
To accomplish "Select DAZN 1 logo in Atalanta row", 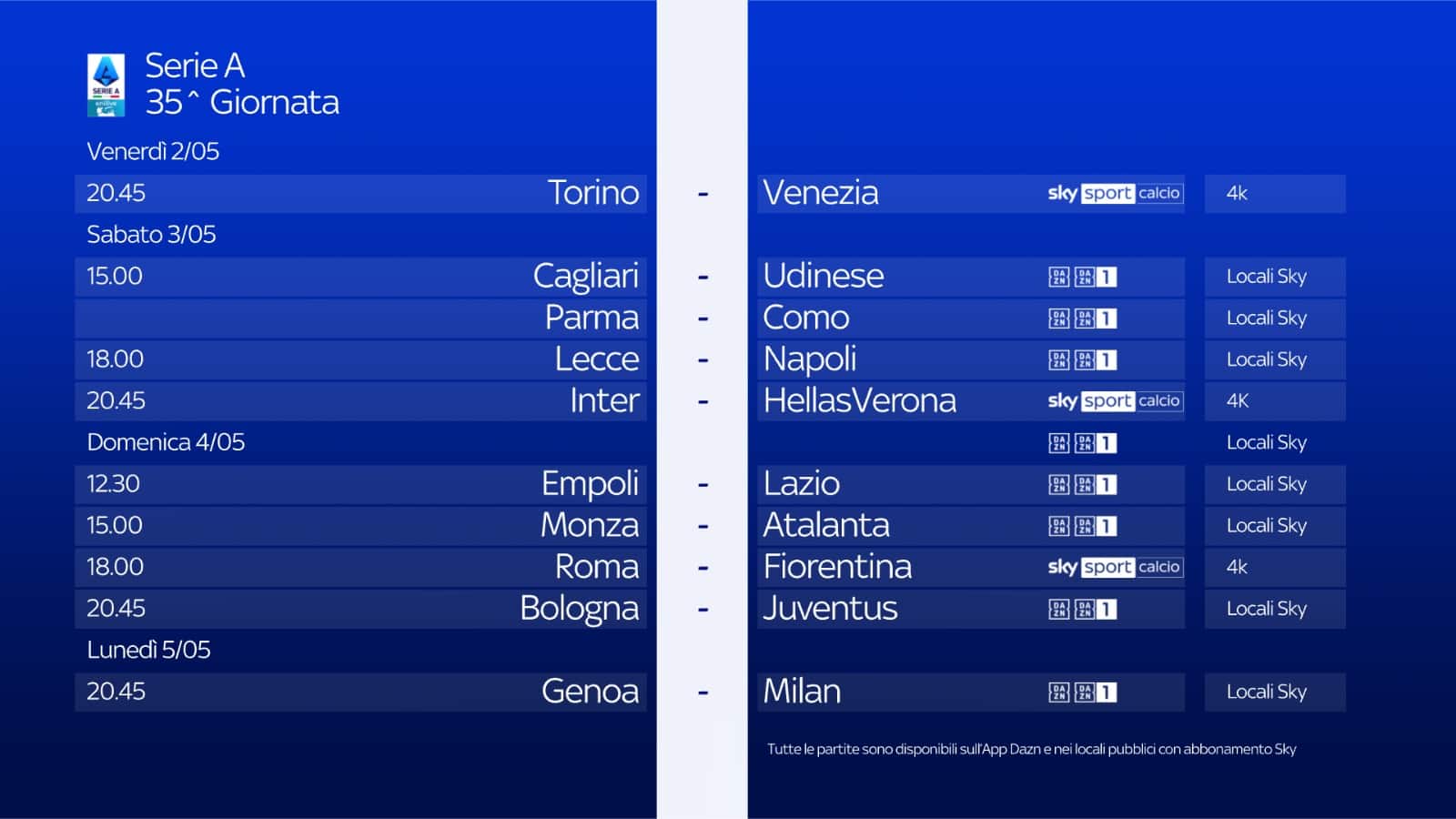I will pos(1083,526).
